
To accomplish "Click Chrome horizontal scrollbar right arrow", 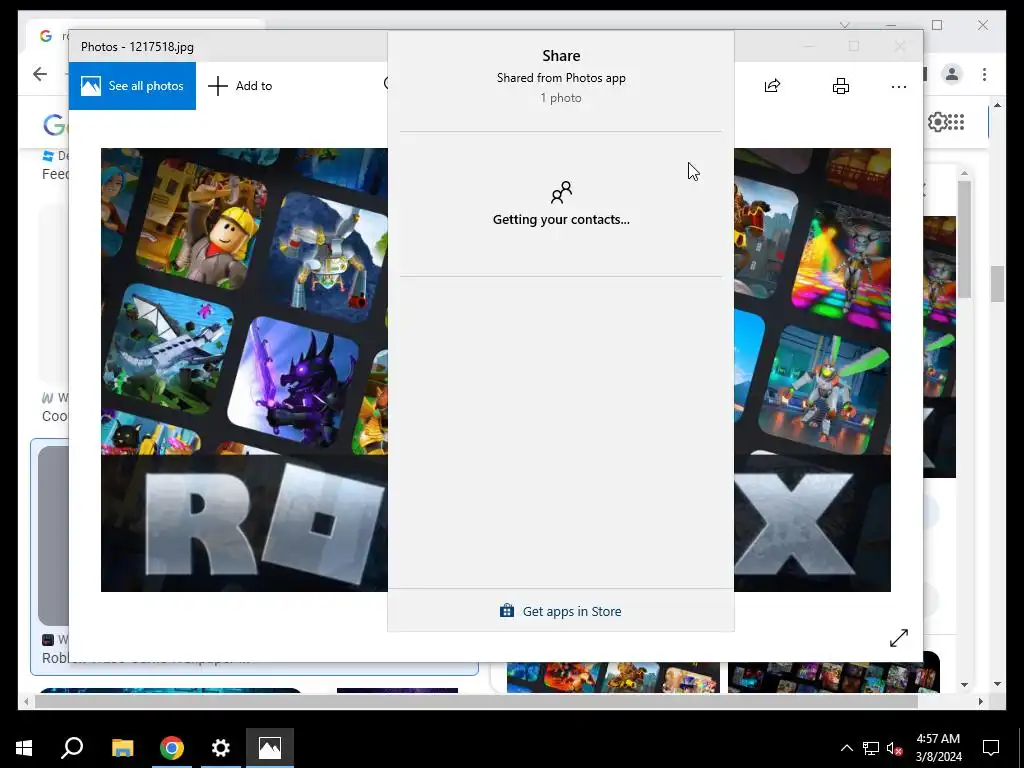I will coord(981,701).
